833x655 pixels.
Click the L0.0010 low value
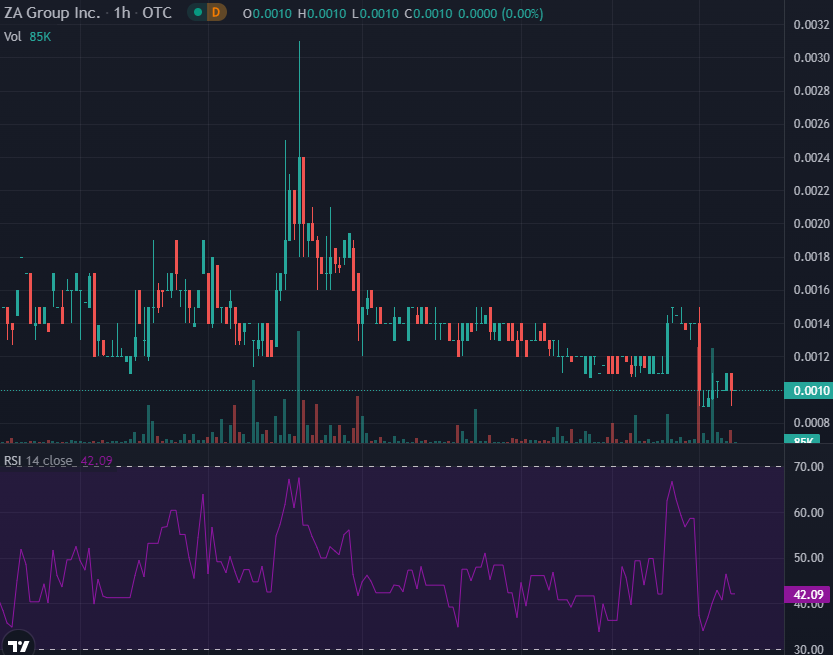(375, 13)
